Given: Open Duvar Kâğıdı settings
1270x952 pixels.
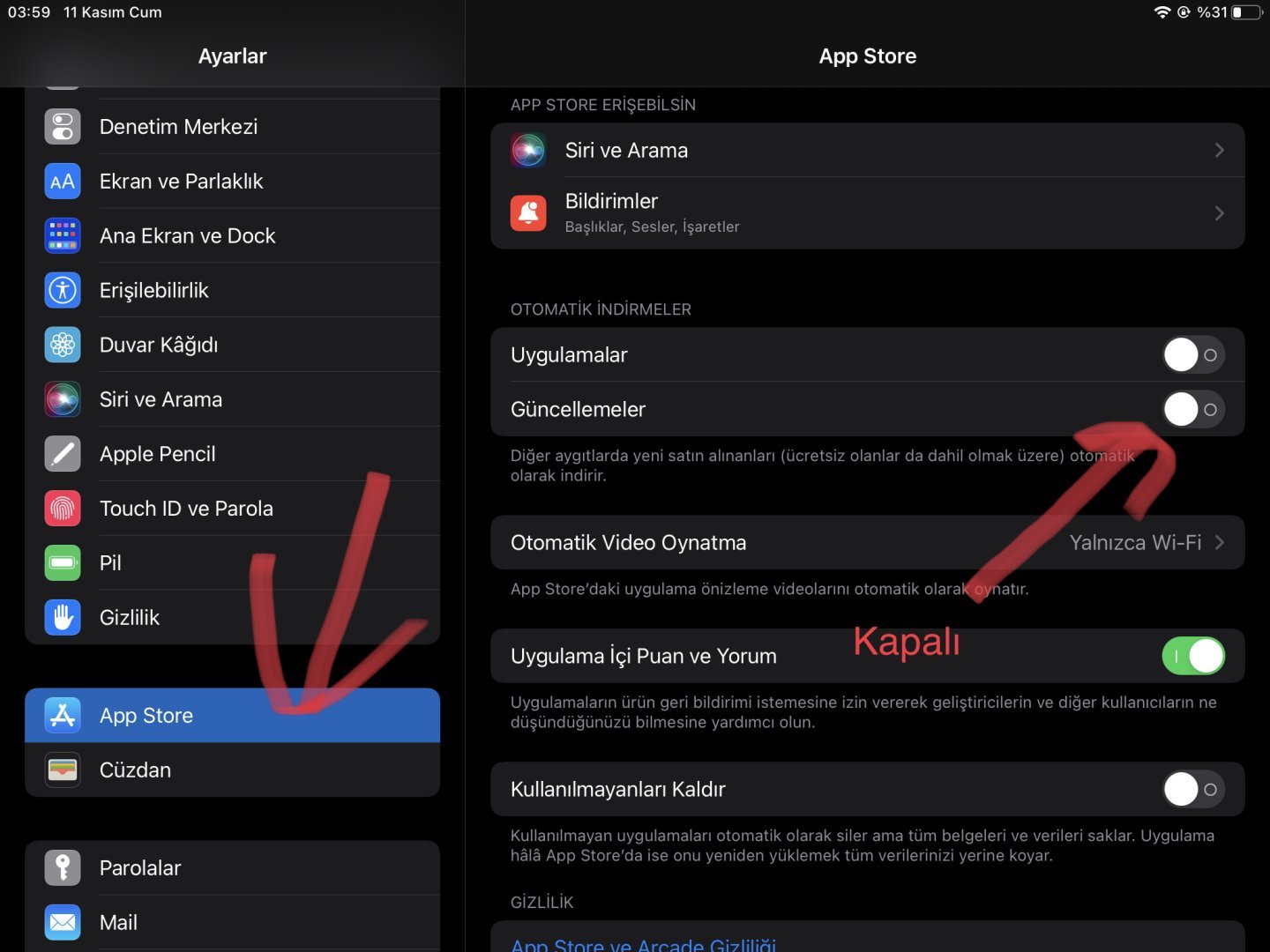Looking at the screenshot, I should 233,345.
